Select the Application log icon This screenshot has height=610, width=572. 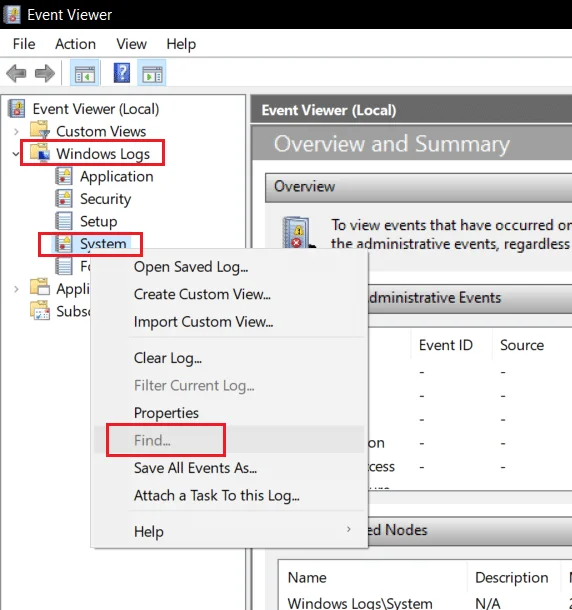click(x=63, y=176)
